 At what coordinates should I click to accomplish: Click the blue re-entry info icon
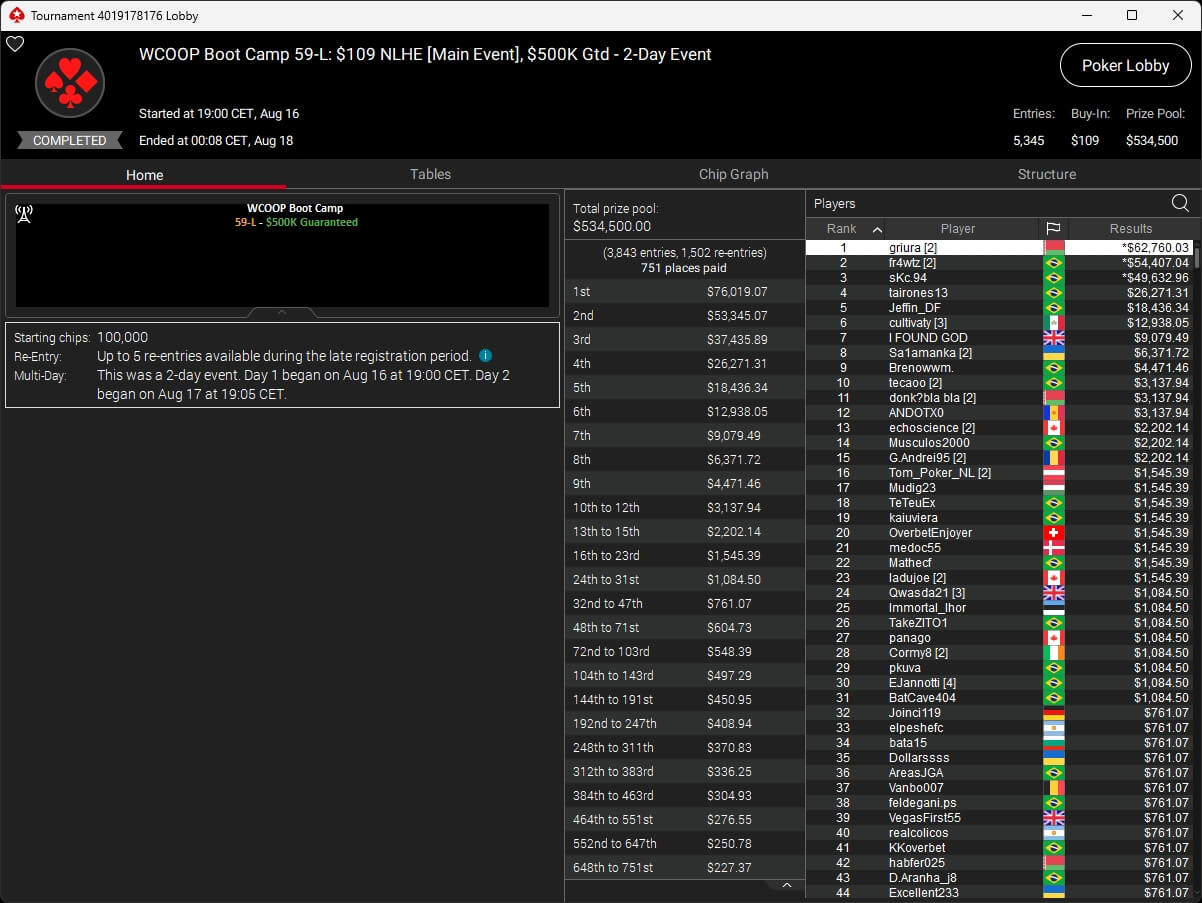click(485, 356)
